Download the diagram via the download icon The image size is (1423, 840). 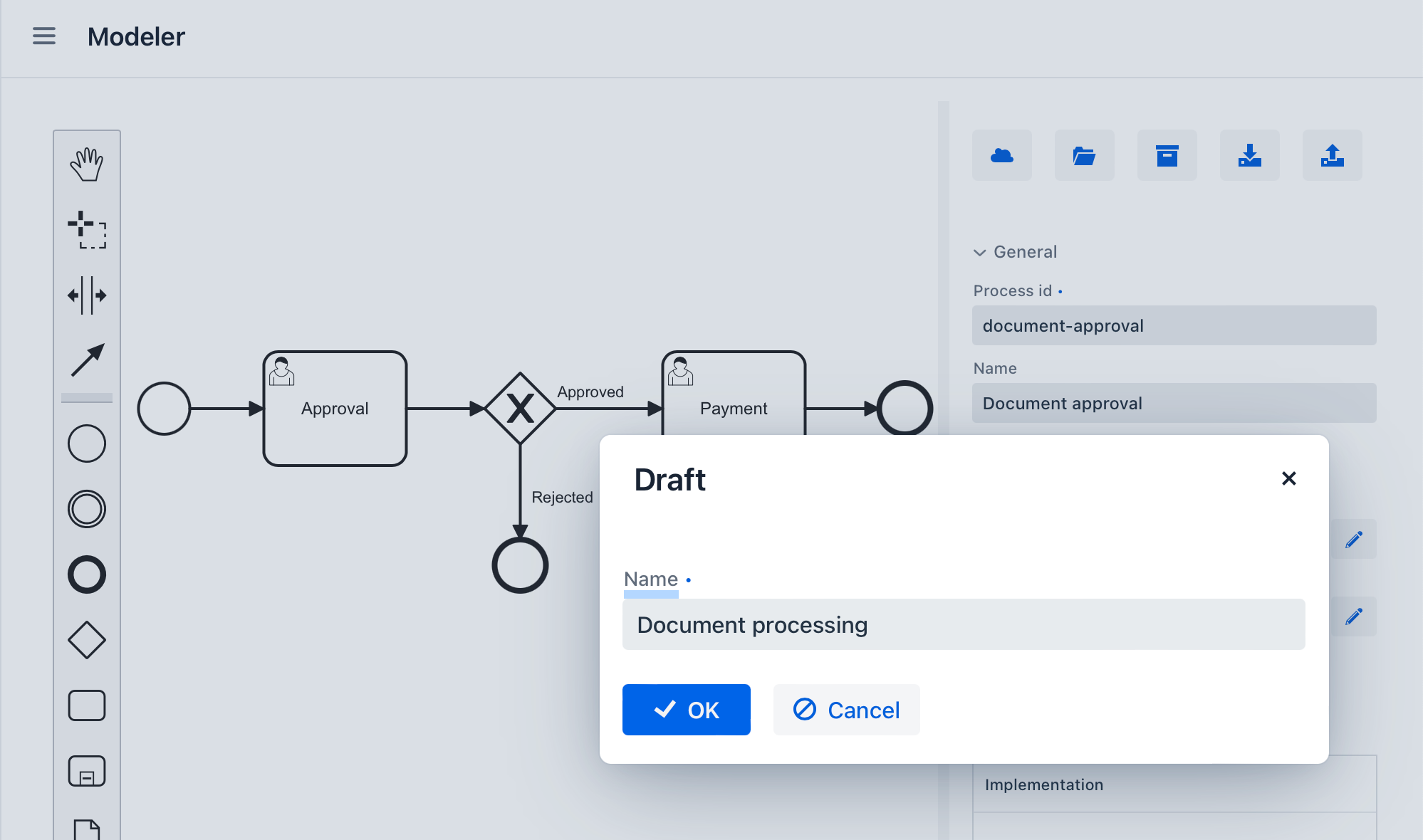click(x=1250, y=155)
